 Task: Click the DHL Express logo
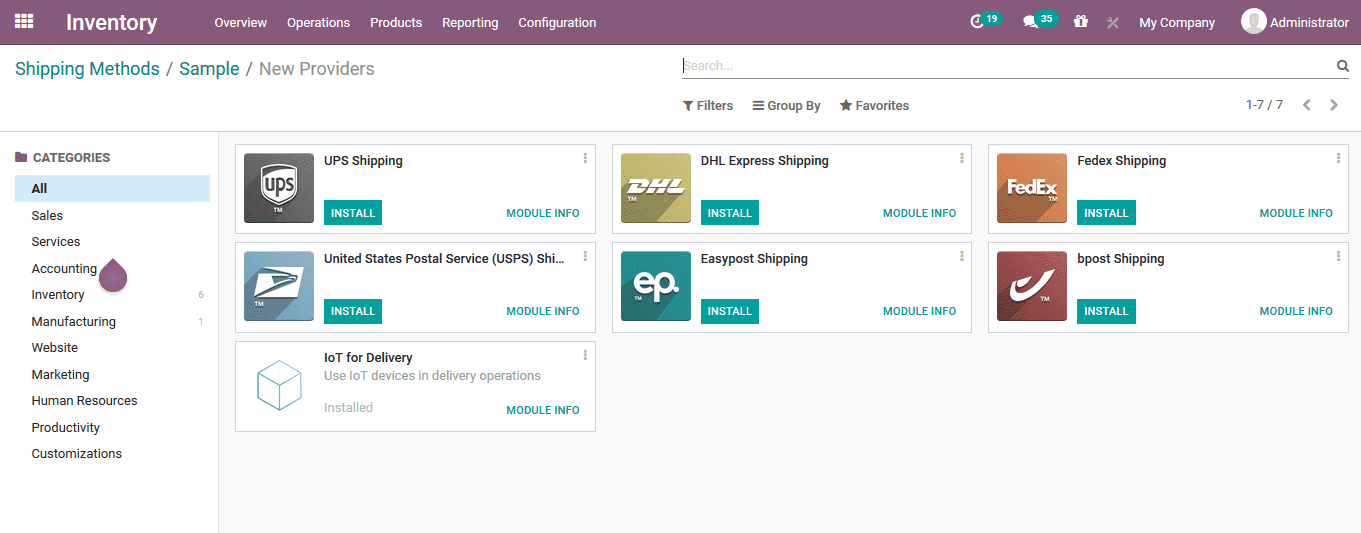pyautogui.click(x=656, y=188)
